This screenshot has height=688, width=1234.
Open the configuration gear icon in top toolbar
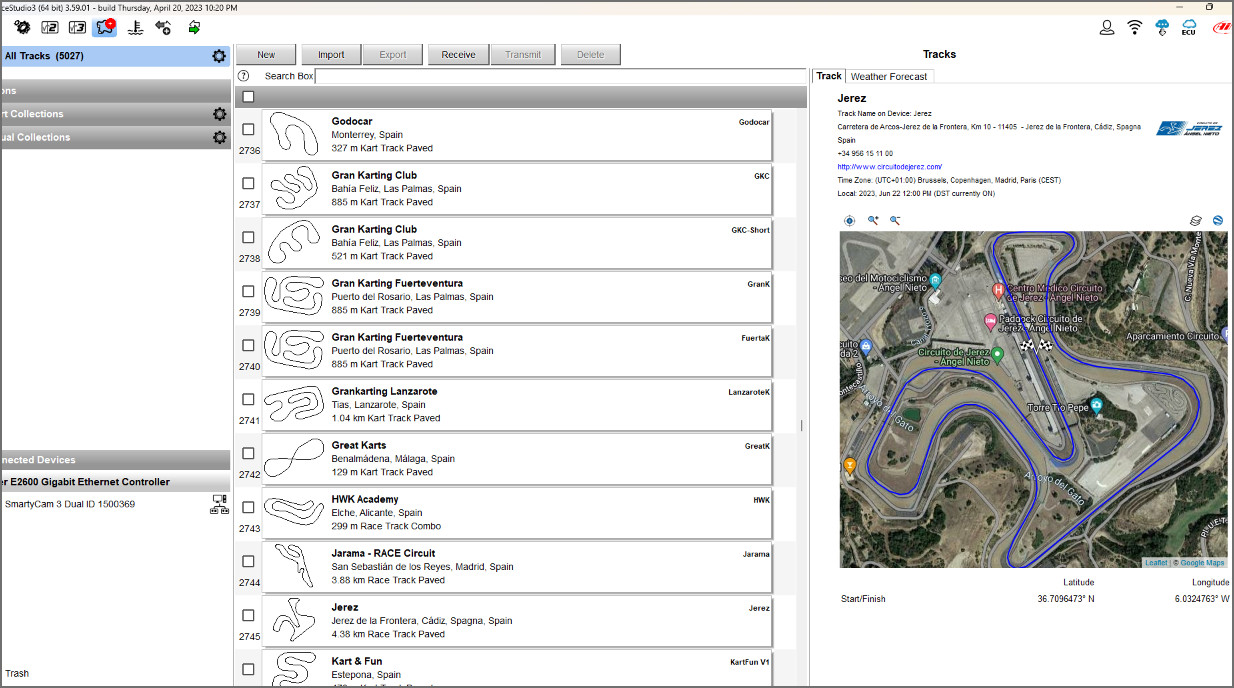(x=22, y=27)
